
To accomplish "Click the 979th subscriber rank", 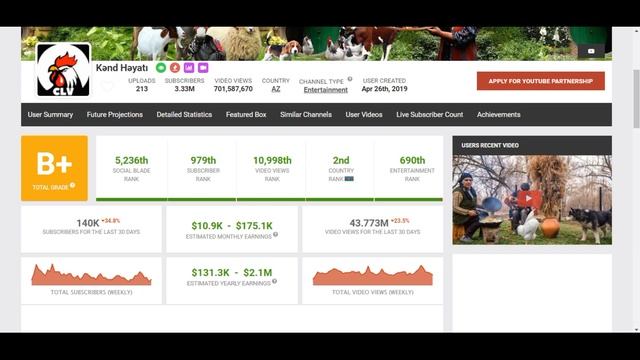I will point(203,160).
